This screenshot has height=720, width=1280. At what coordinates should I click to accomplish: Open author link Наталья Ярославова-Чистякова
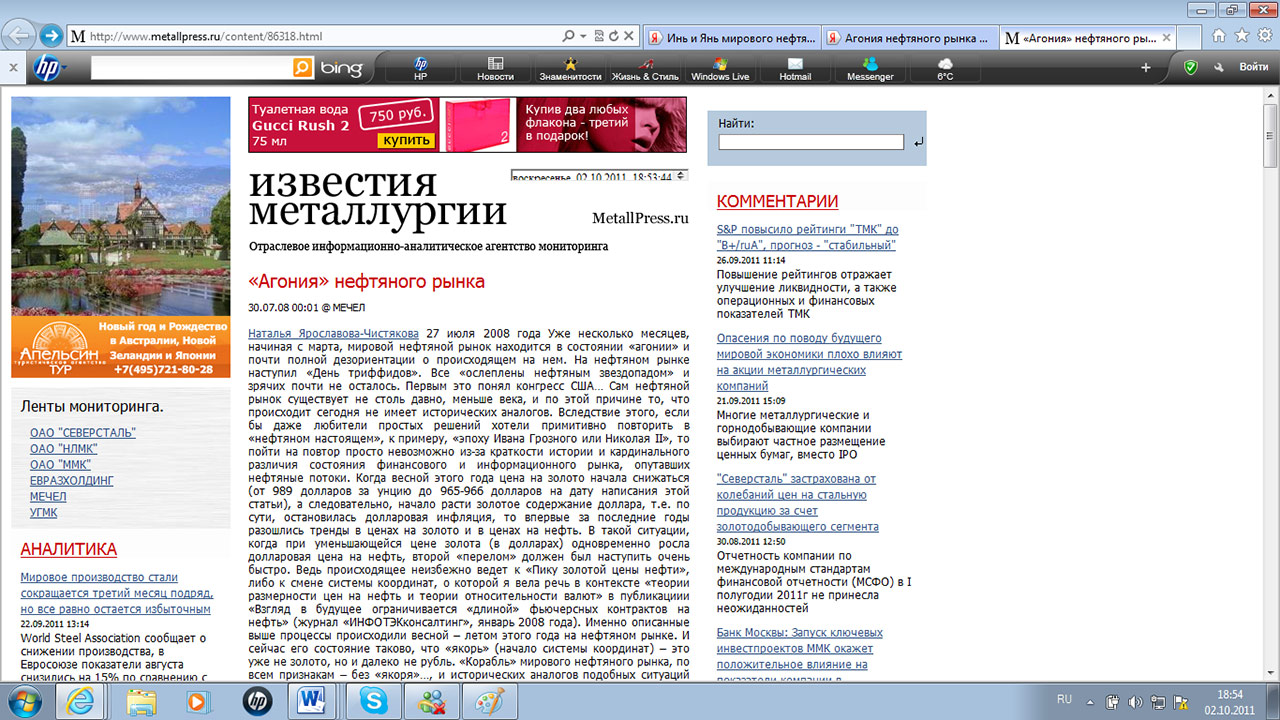coord(334,332)
